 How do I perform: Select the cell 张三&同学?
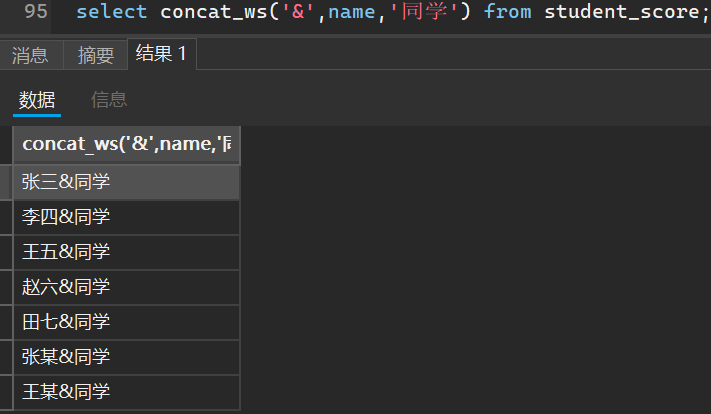click(127, 182)
